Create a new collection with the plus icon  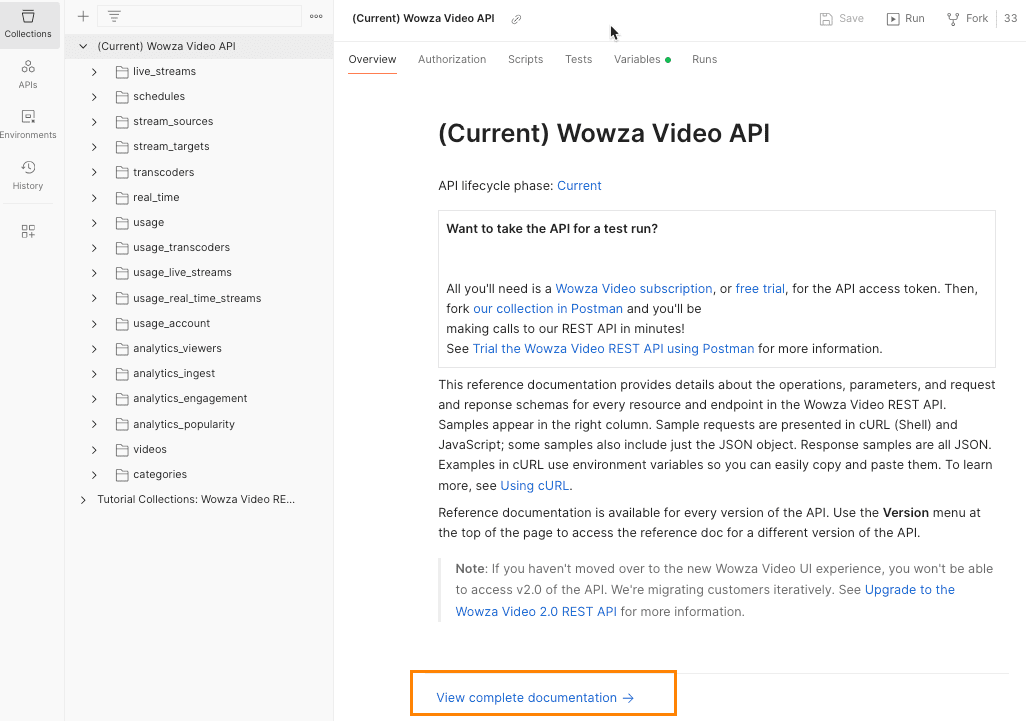83,16
